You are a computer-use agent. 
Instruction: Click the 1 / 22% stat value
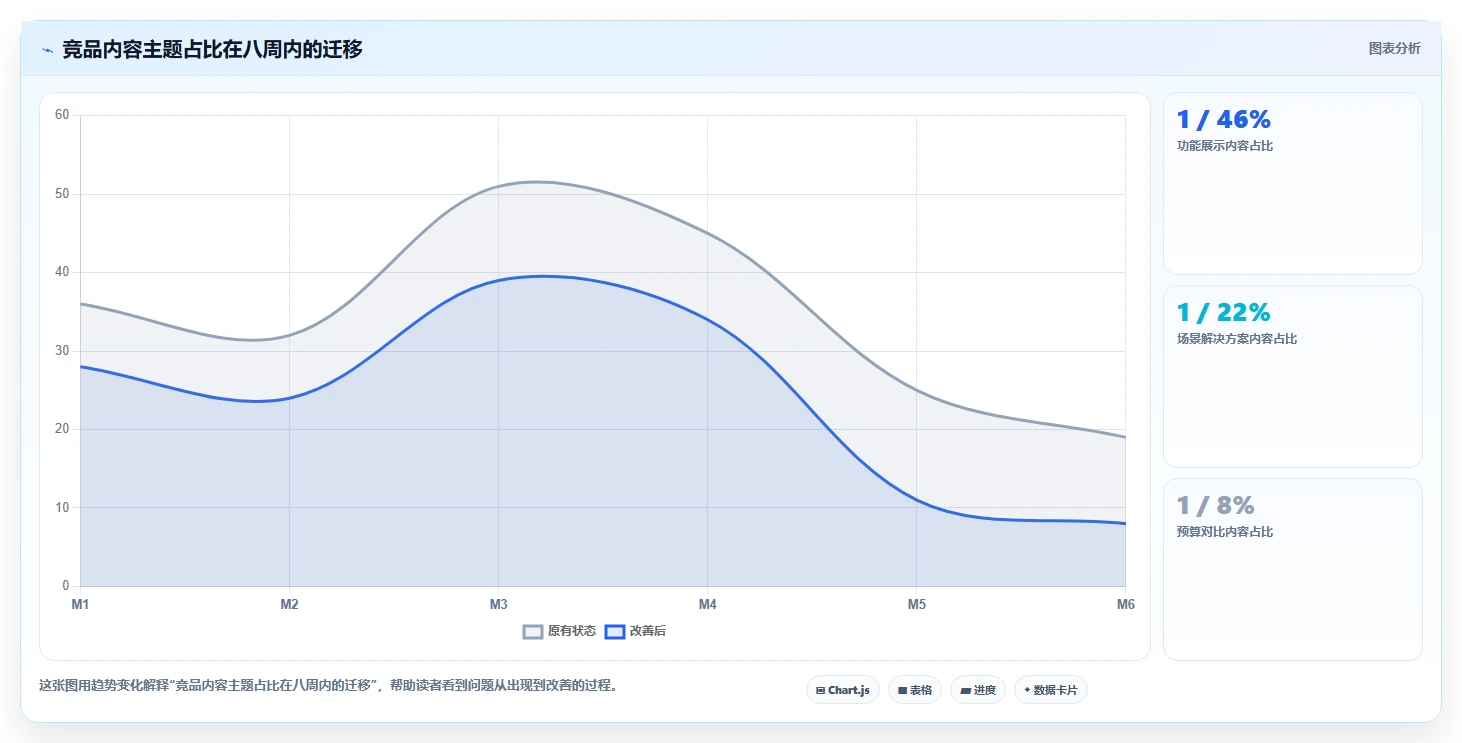(1224, 313)
